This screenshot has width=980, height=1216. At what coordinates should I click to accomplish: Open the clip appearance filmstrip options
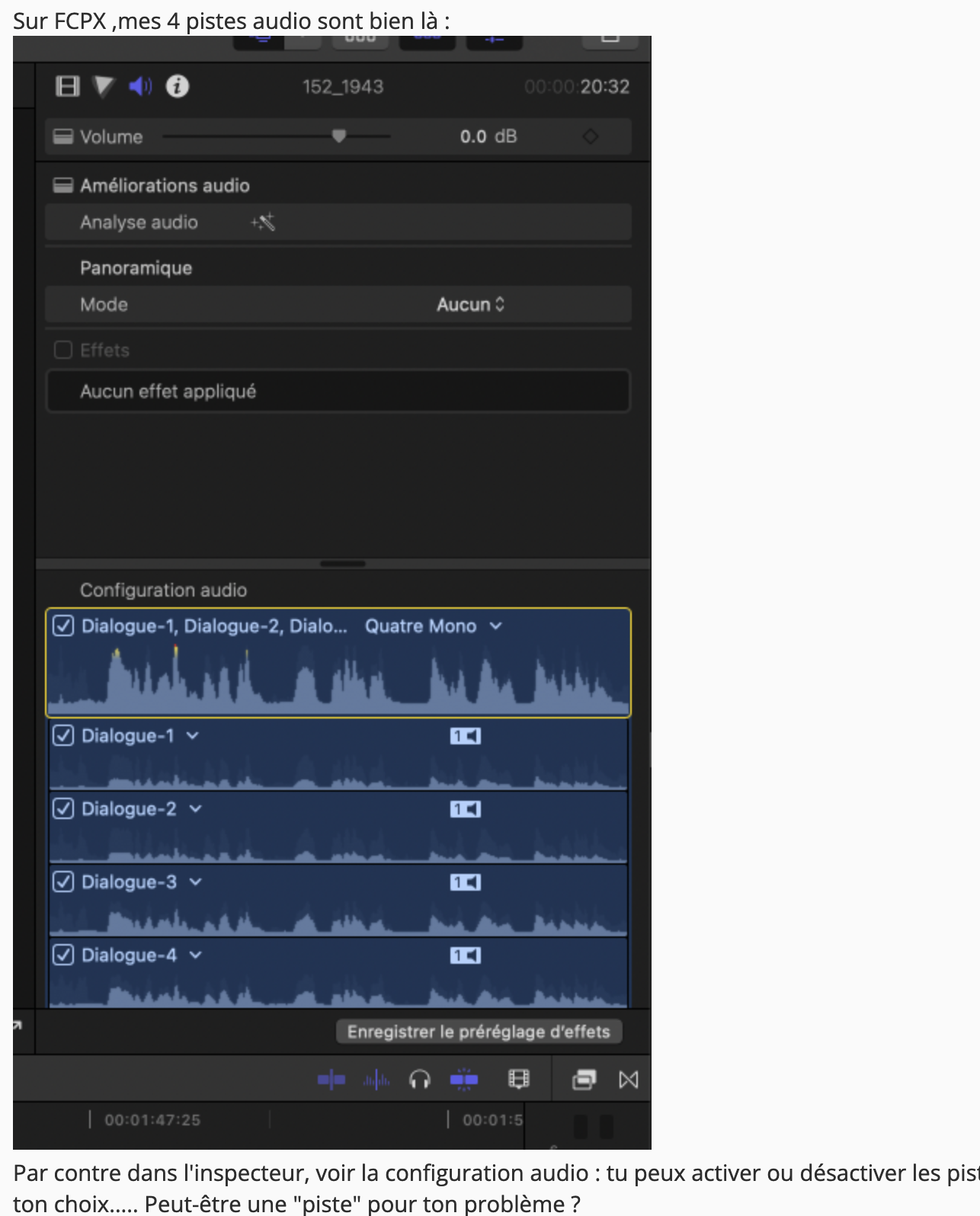pyautogui.click(x=519, y=1079)
